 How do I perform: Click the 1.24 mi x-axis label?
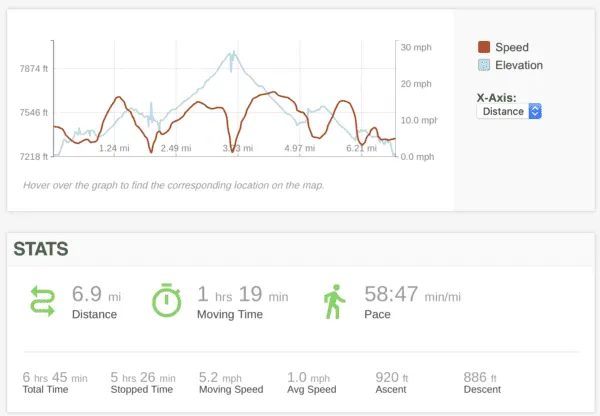[x=114, y=148]
